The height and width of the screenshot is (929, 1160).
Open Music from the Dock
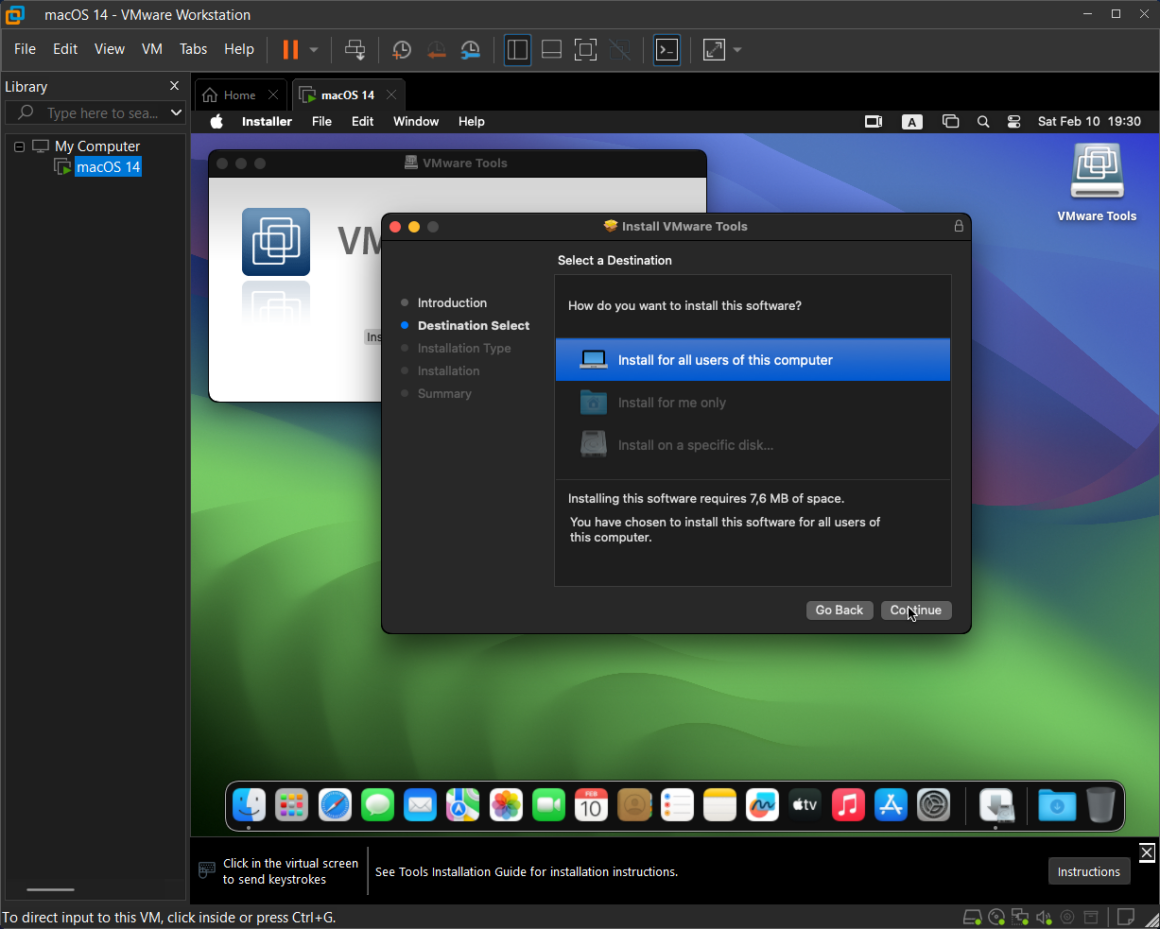pyautogui.click(x=848, y=805)
